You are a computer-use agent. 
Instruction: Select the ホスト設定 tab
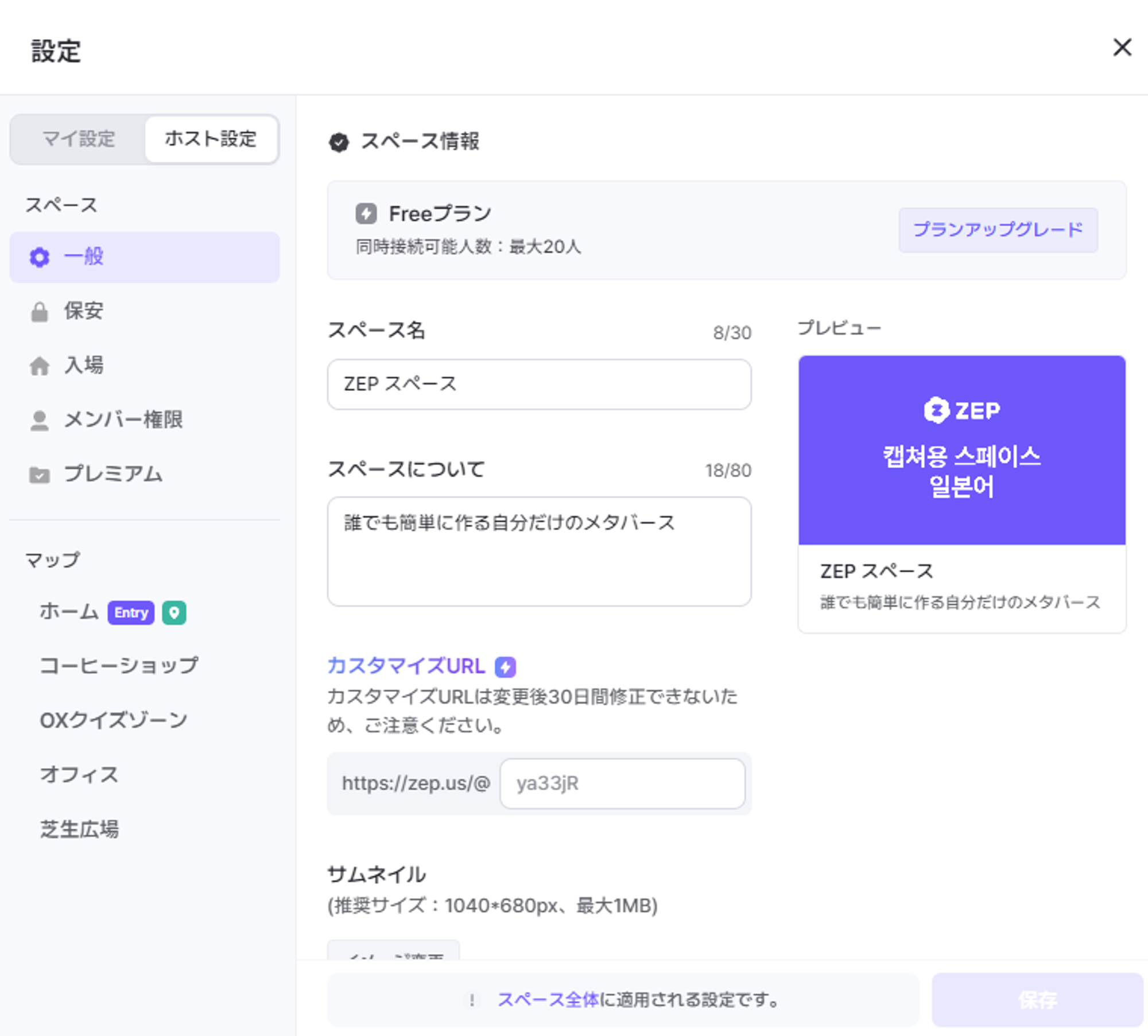tap(211, 139)
